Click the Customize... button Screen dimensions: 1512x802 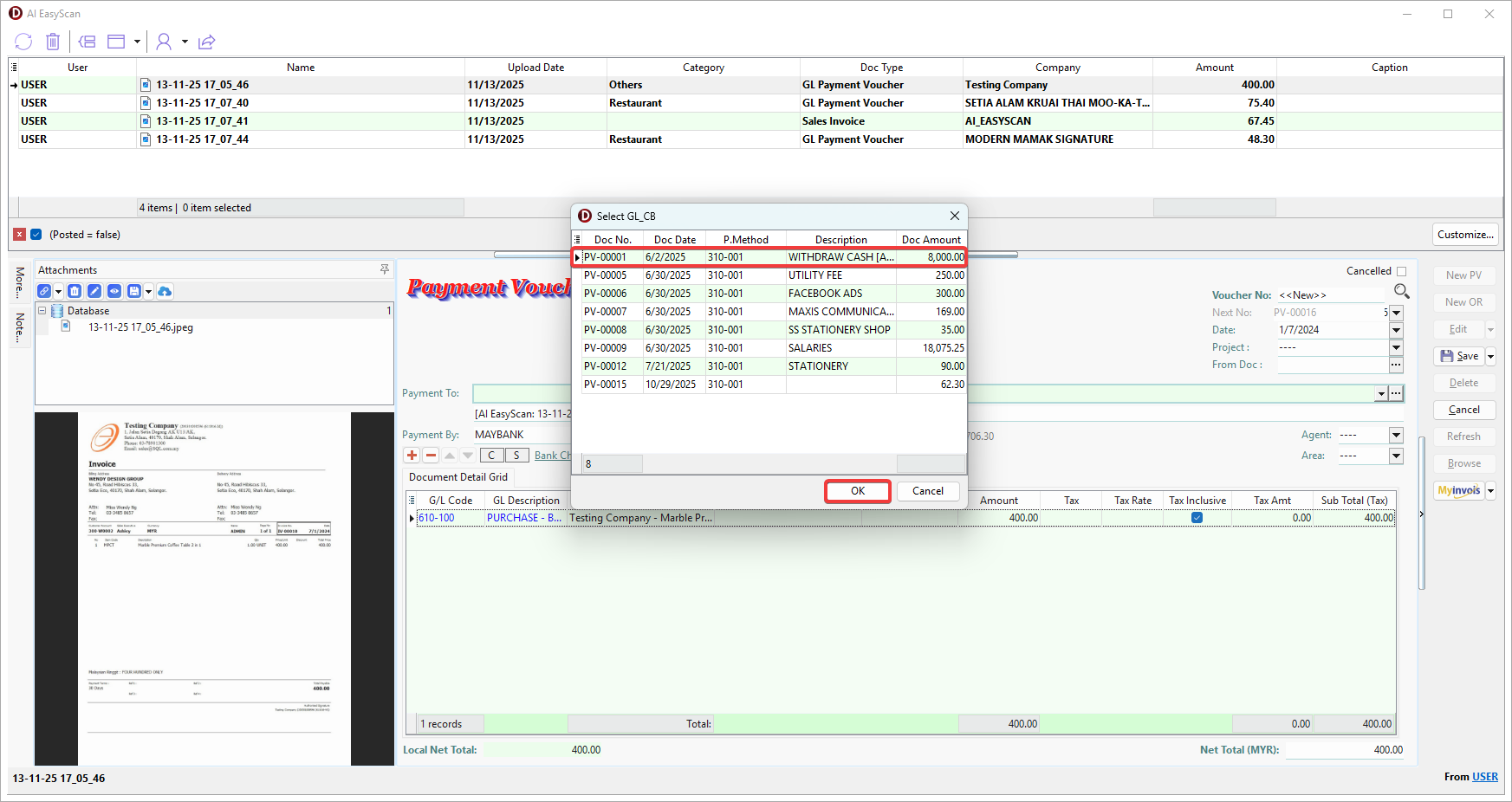[x=1465, y=235]
